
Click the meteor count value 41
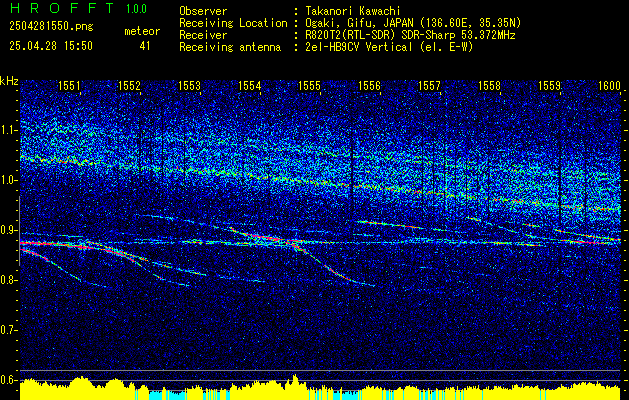click(145, 46)
